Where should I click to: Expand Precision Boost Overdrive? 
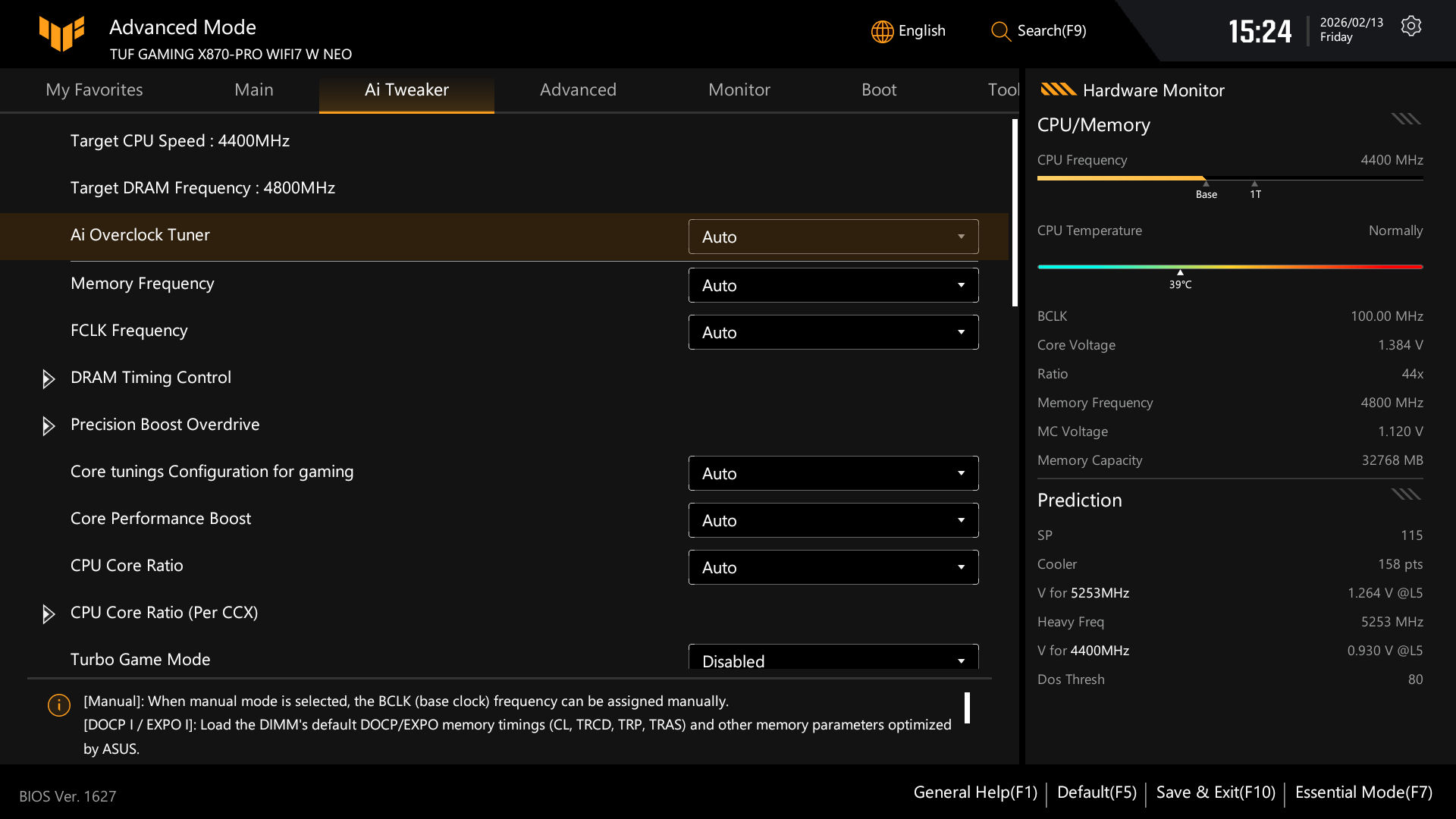[x=49, y=426]
